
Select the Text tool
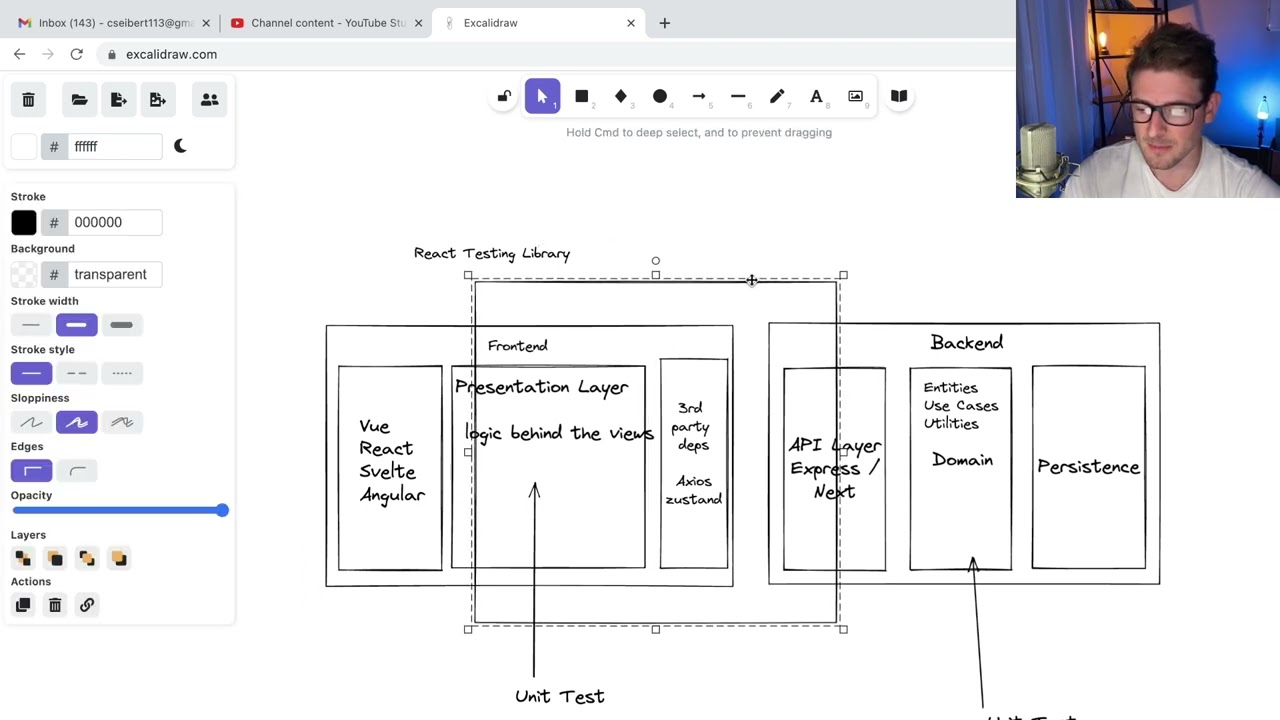[x=816, y=97]
